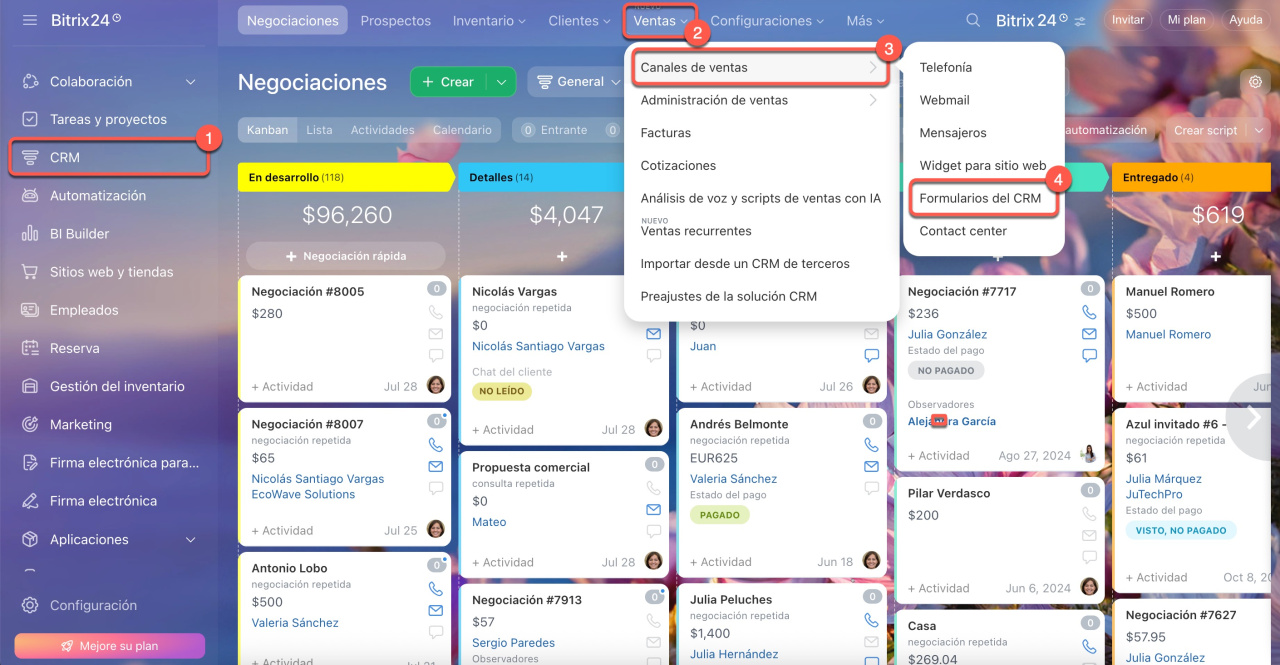Select Telefonía in the submenu
Viewport: 1280px width, 665px height.
(x=946, y=67)
